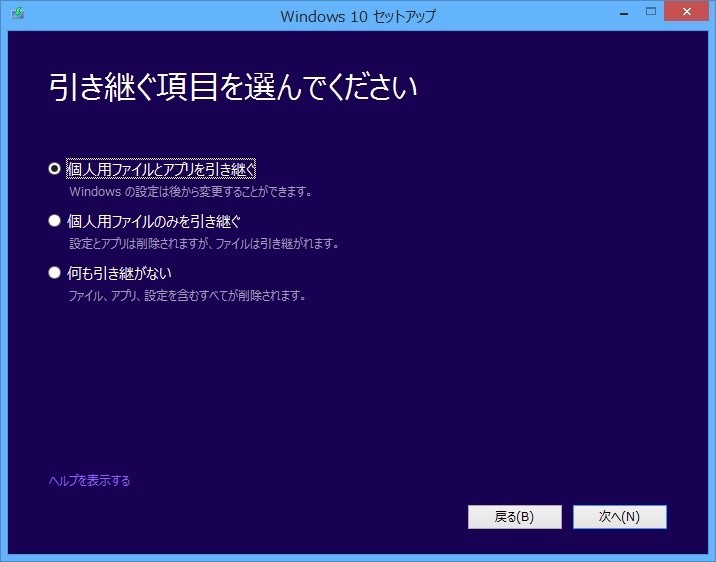Image resolution: width=716 pixels, height=562 pixels.
Task: Go back with the 戻る(B) button
Action: tap(515, 517)
